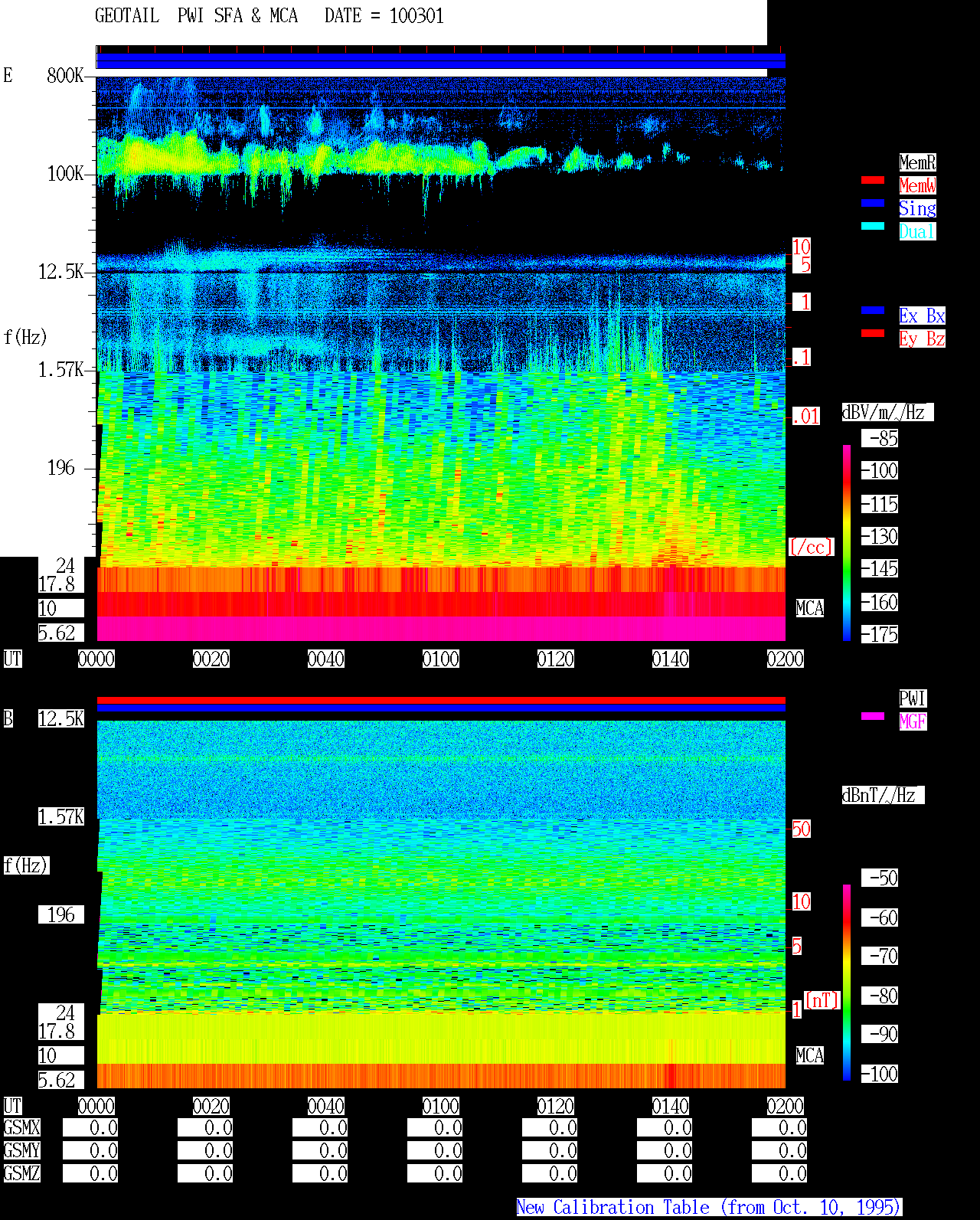Click the red Ey Bz legend swatch

873,333
